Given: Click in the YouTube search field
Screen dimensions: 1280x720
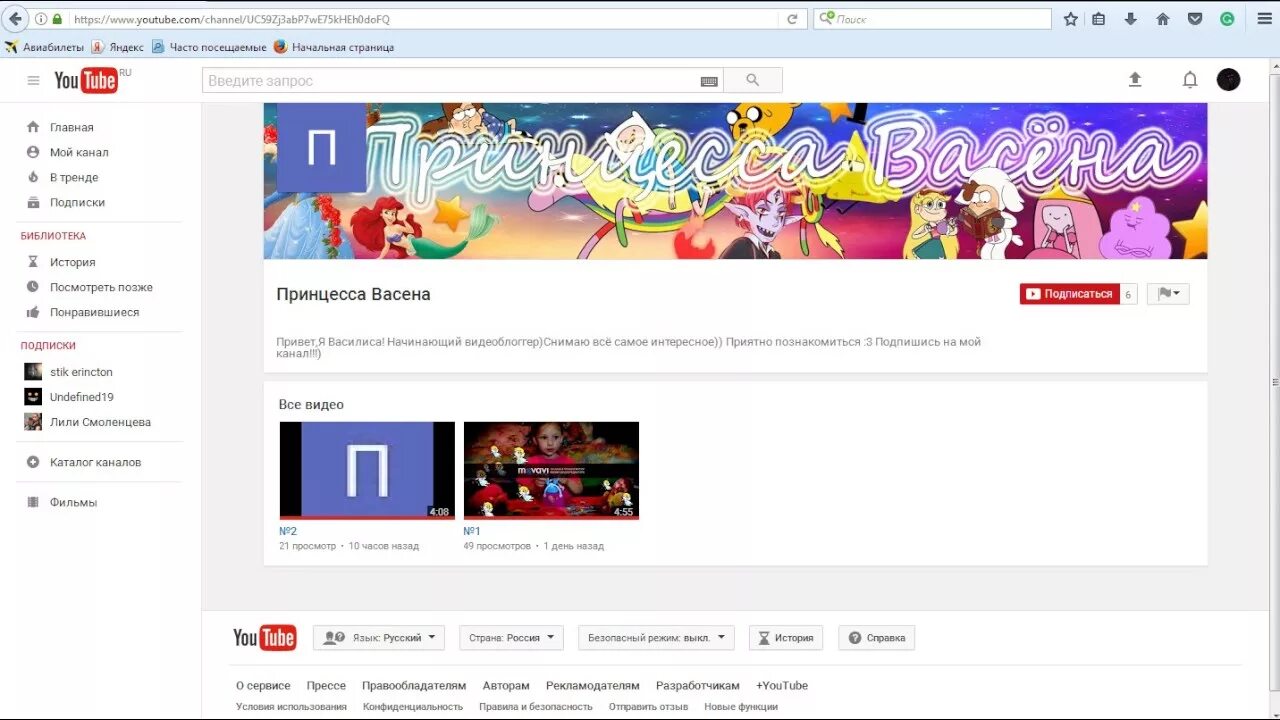Looking at the screenshot, I should point(450,81).
